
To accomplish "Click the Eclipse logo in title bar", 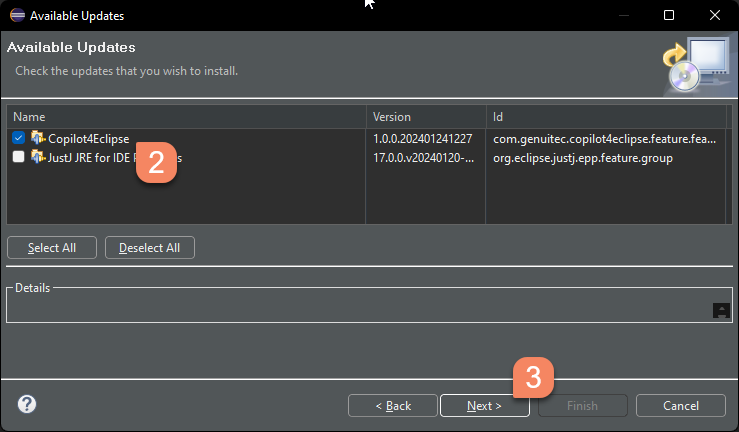I will [17, 15].
